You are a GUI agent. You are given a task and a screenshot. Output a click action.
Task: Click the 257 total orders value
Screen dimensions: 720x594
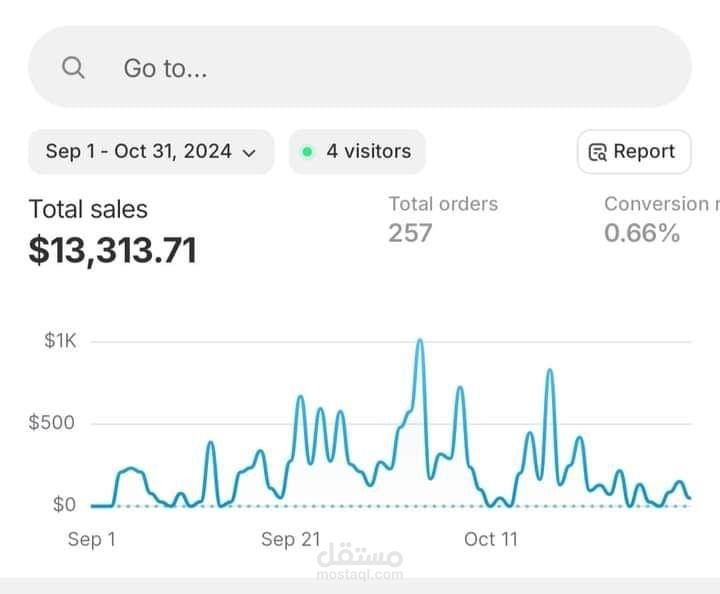click(x=410, y=233)
